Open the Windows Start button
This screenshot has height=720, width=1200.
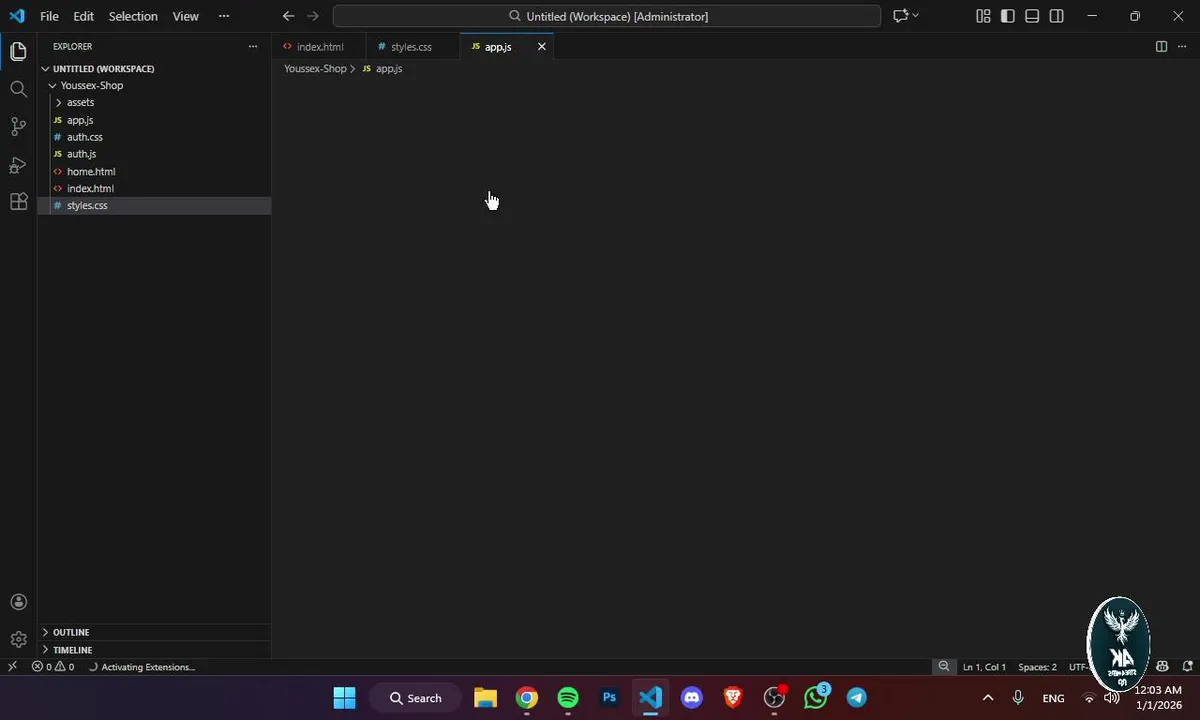[x=344, y=698]
